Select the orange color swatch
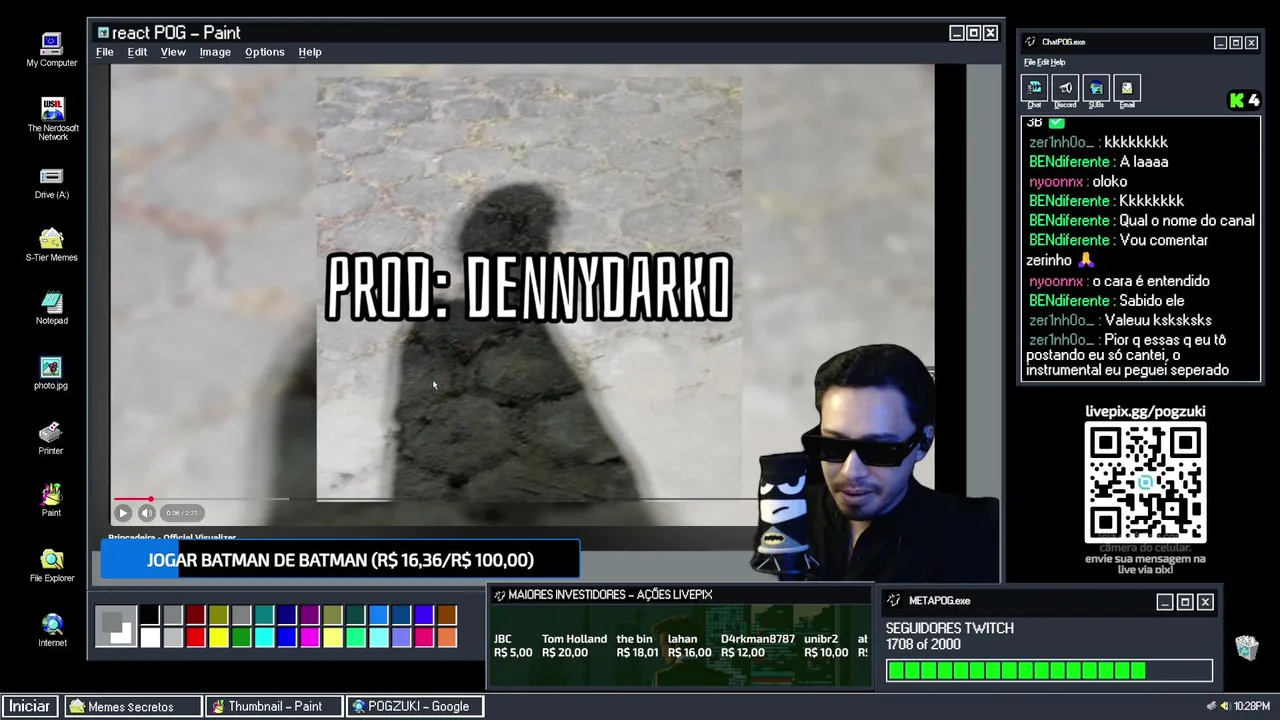The image size is (1280, 720). point(447,637)
